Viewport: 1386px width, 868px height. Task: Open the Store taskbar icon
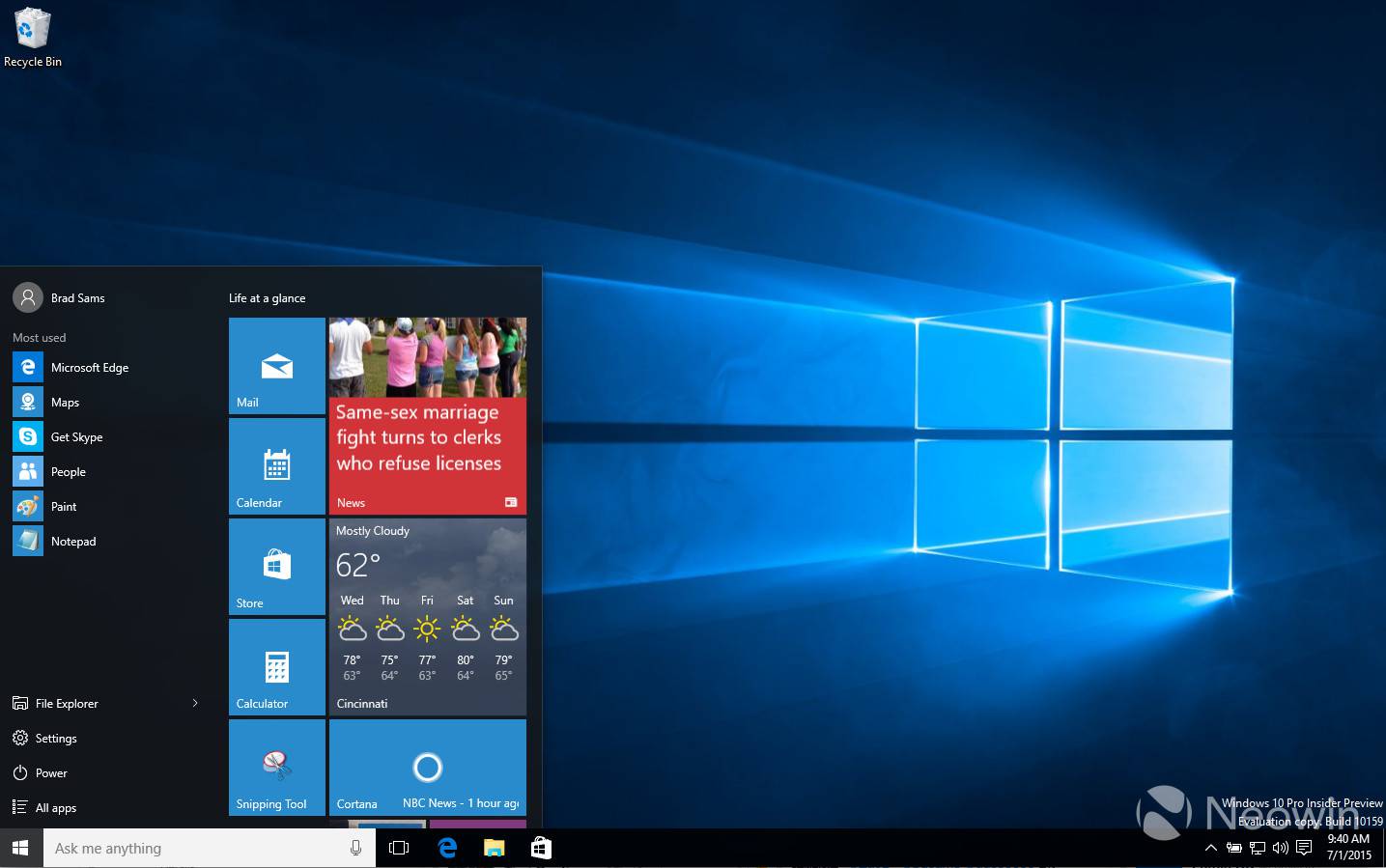tap(541, 848)
